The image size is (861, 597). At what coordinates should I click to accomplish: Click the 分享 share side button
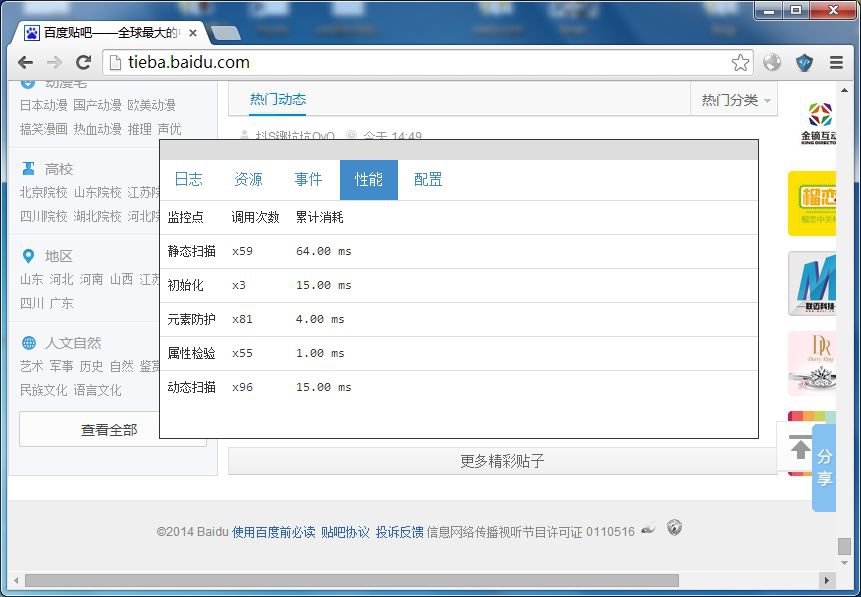(x=824, y=468)
